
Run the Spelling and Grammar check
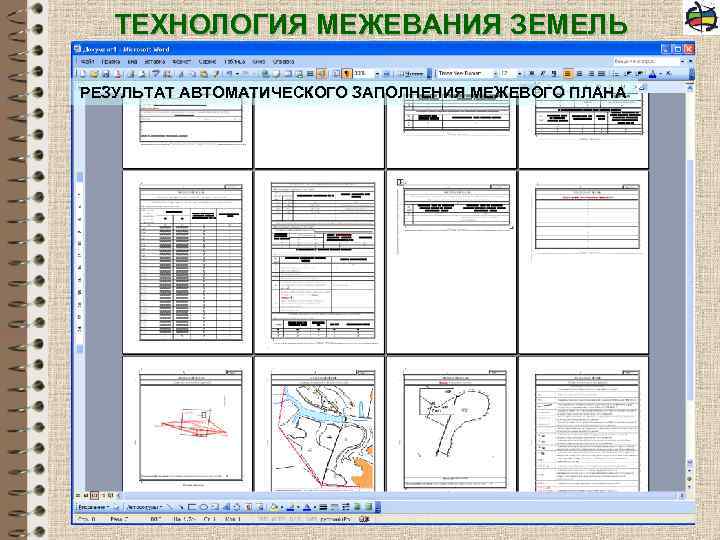tap(156, 74)
